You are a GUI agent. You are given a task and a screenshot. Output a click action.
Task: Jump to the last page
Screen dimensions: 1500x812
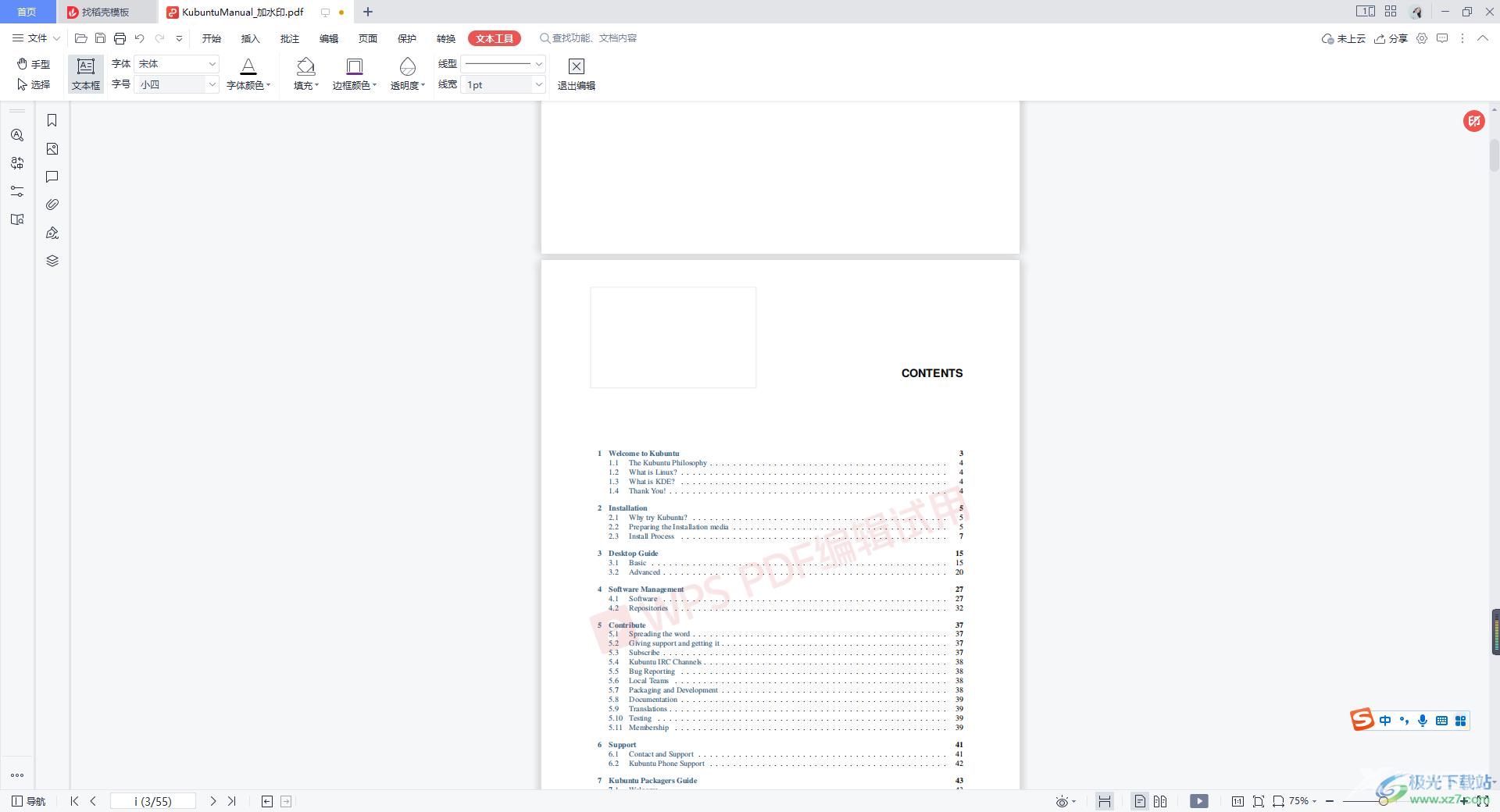pyautogui.click(x=231, y=801)
